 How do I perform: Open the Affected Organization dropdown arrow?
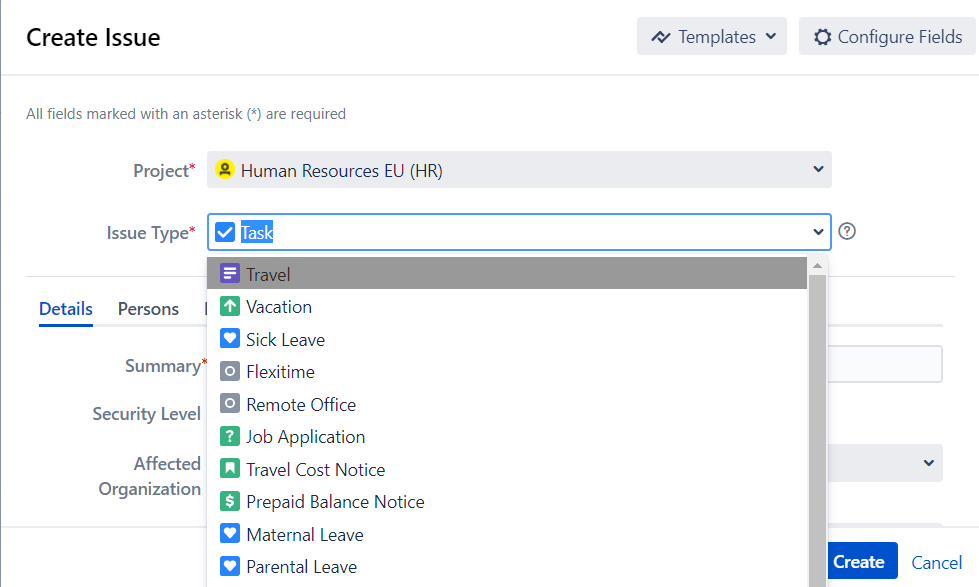pos(928,463)
